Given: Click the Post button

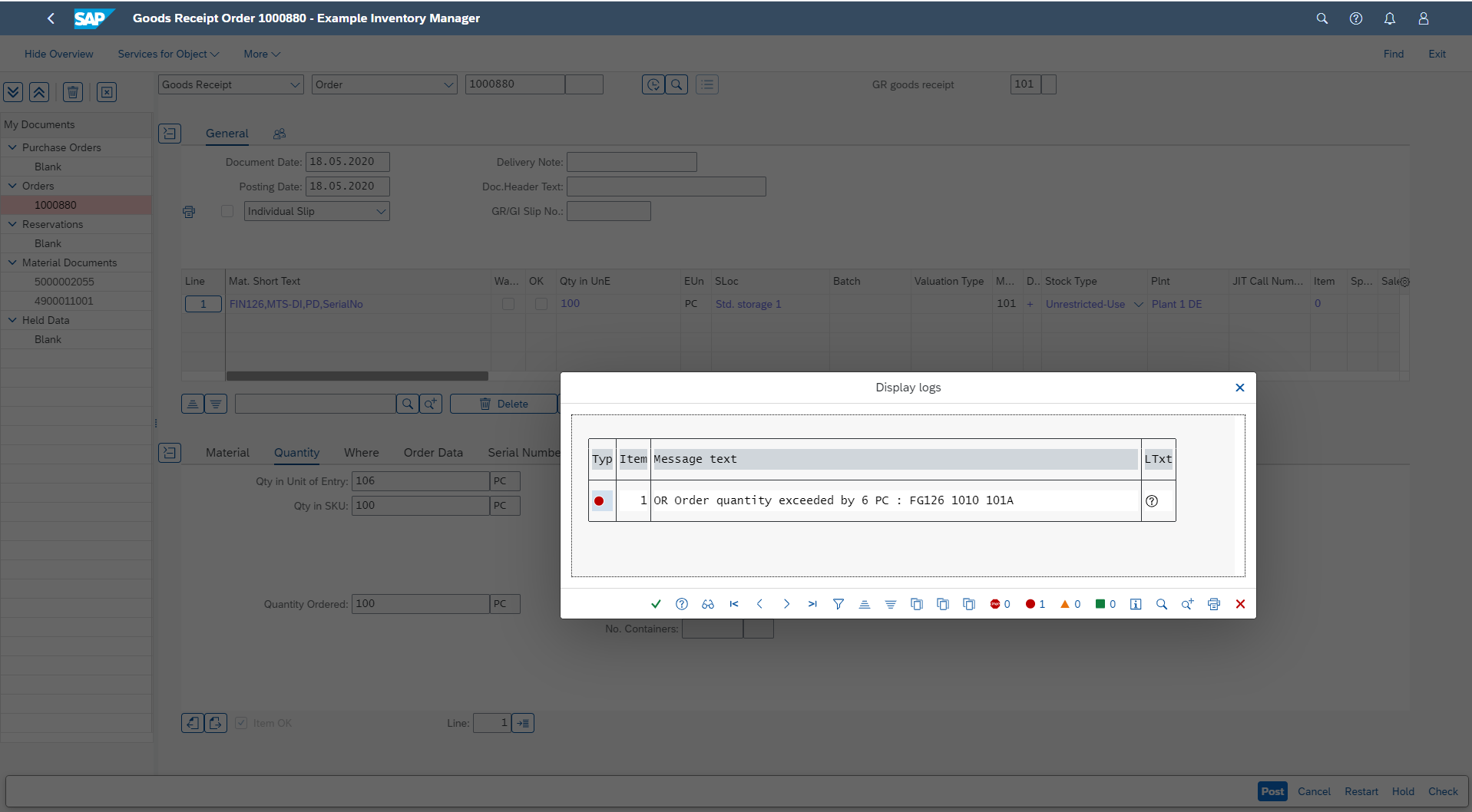Looking at the screenshot, I should (x=1272, y=791).
